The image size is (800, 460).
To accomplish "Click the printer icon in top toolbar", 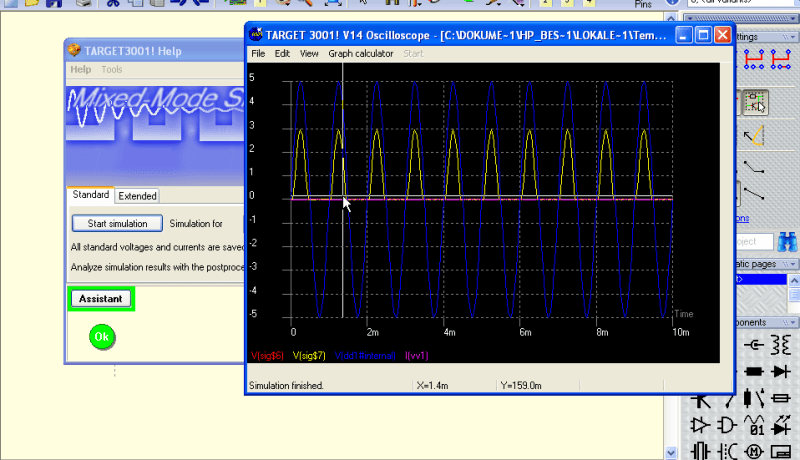I will (86, 3).
